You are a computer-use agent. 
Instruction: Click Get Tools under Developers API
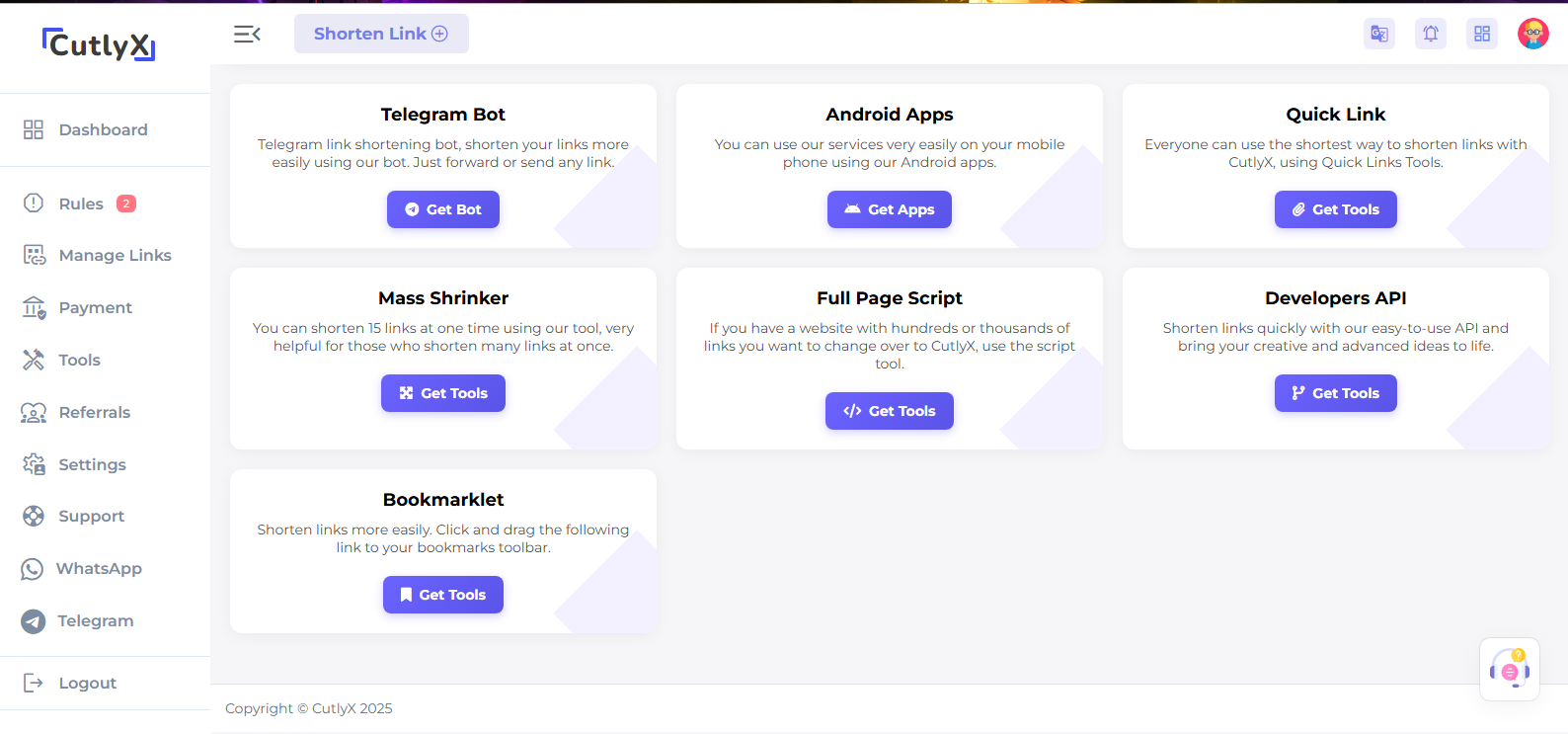[x=1336, y=393]
